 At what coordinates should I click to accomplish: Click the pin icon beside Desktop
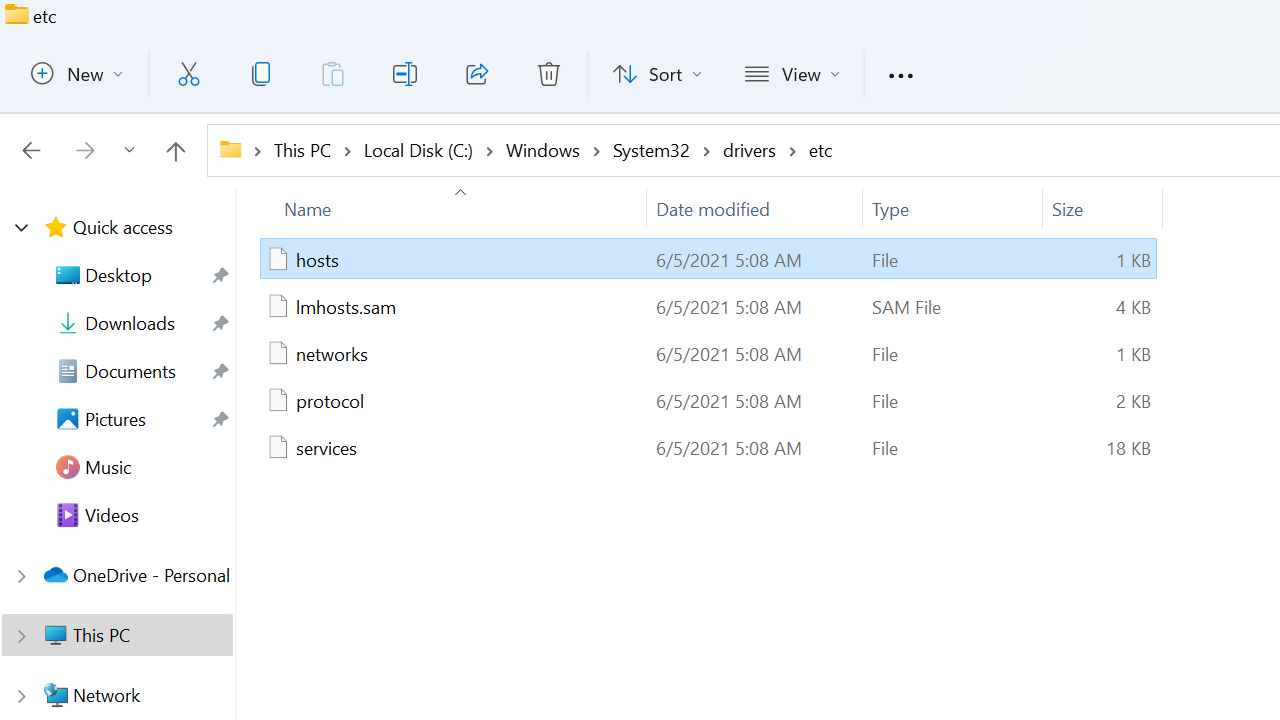tap(220, 276)
